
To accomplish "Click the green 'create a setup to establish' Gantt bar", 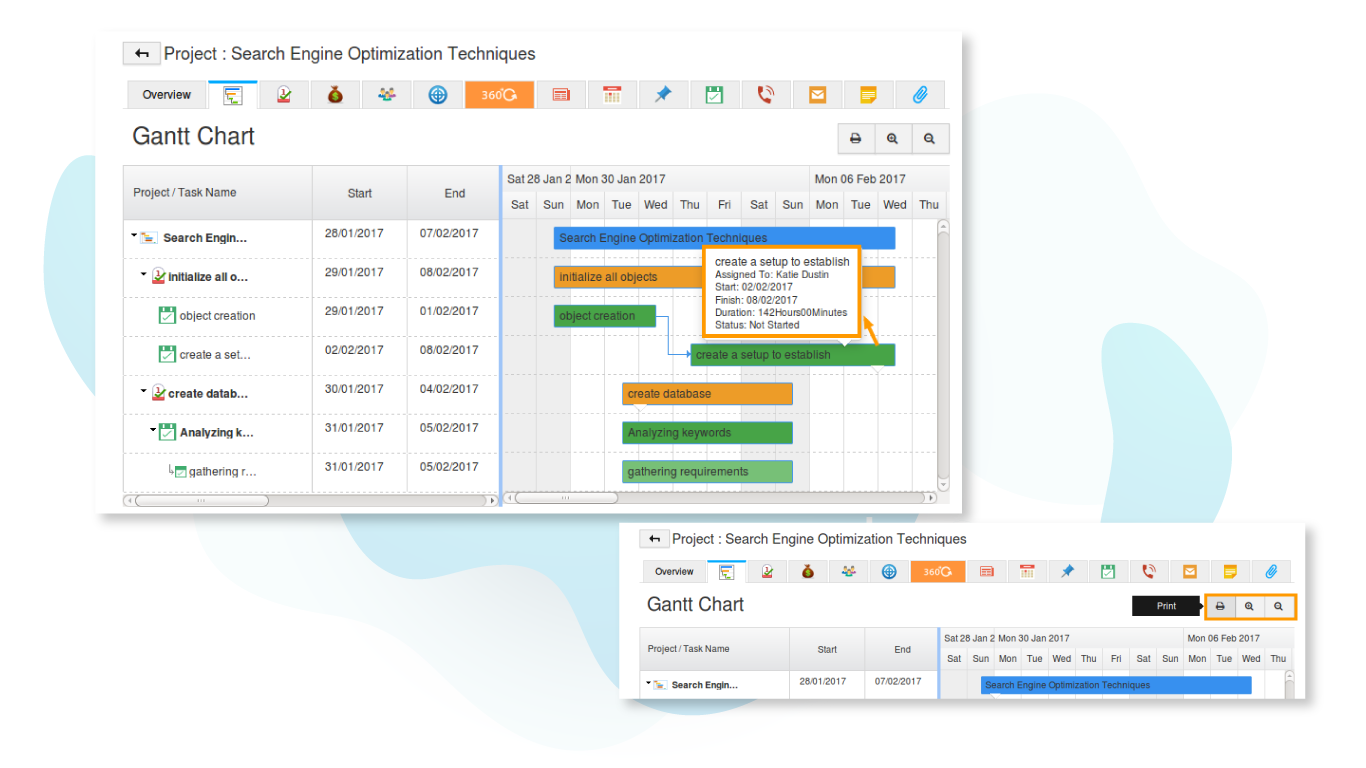I will [x=792, y=355].
